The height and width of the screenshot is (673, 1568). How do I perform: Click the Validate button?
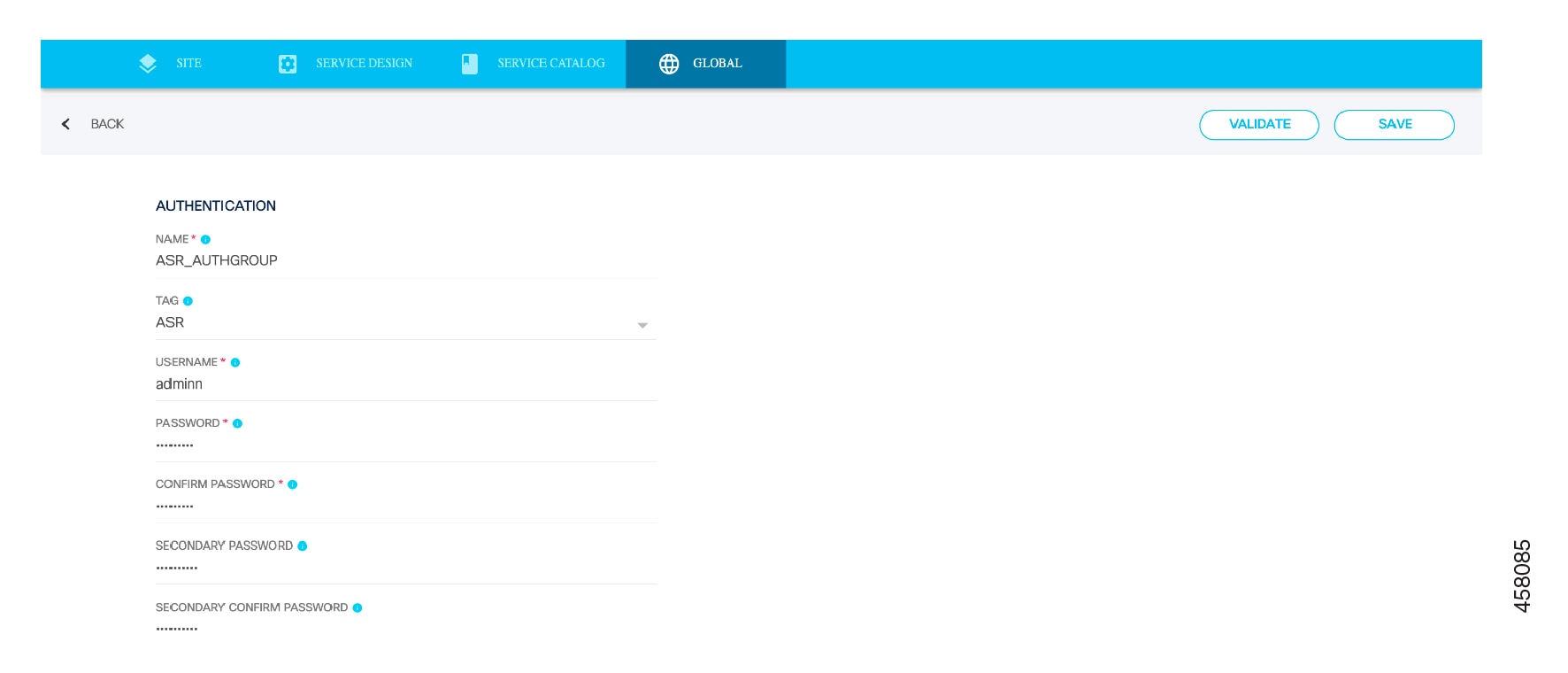click(1259, 125)
